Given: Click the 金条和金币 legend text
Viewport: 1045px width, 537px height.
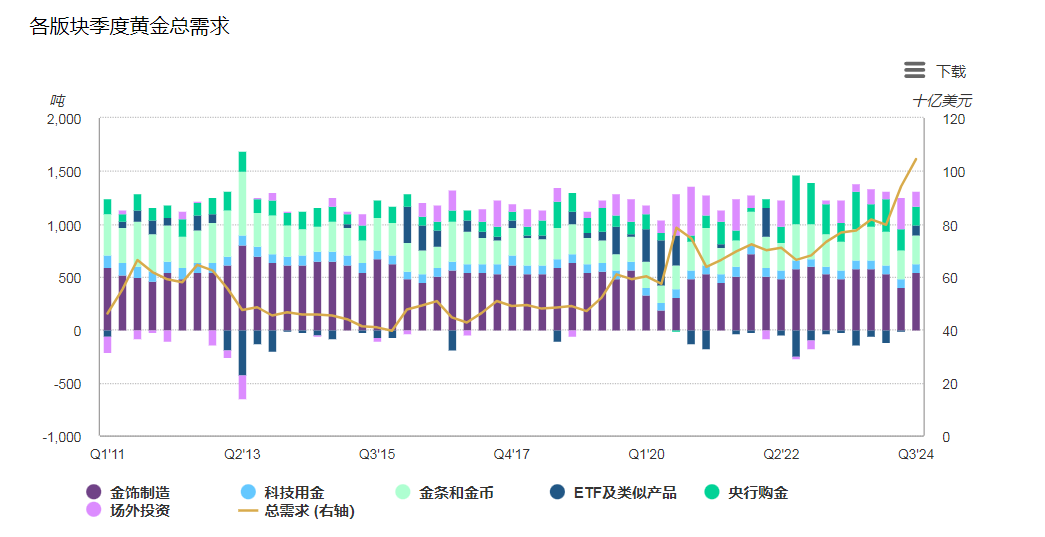Looking at the screenshot, I should [456, 492].
